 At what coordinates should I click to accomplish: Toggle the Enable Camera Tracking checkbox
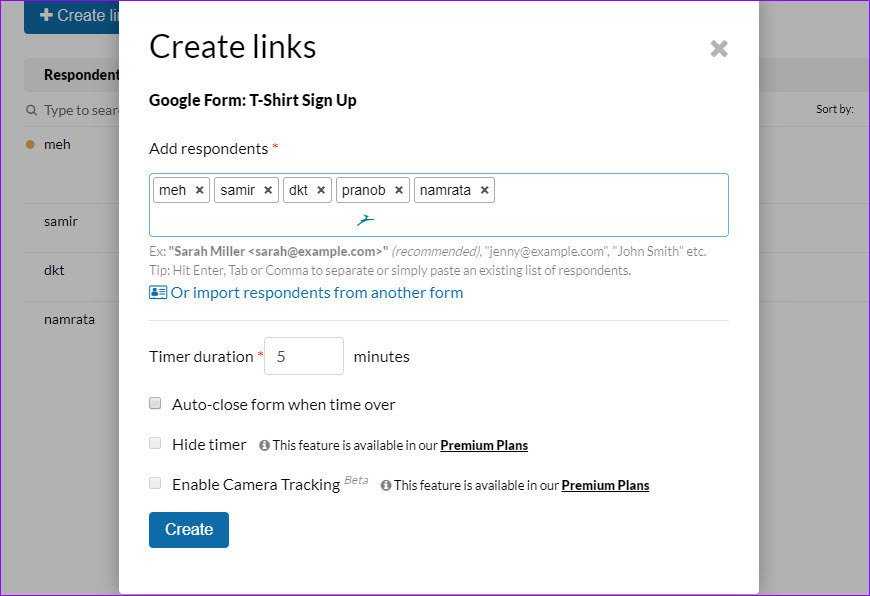tap(155, 483)
